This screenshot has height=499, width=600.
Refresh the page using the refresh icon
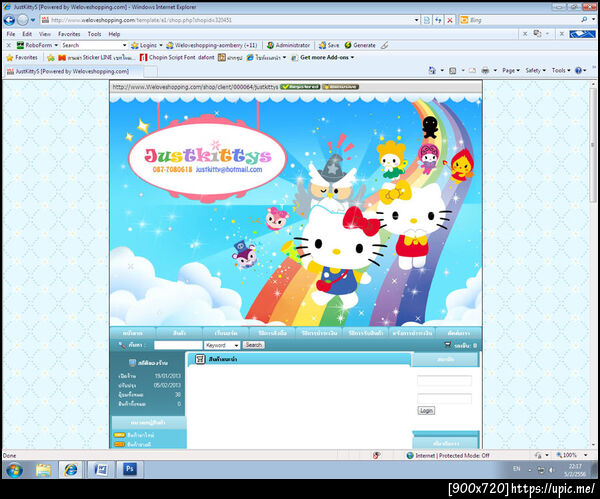[x=439, y=20]
